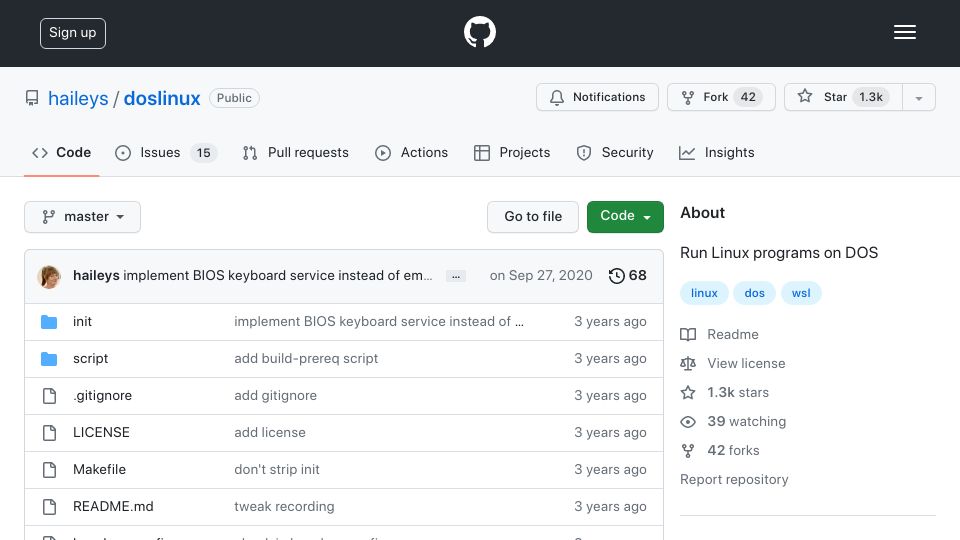960x540 pixels.
Task: Click the .gitignore file icon
Action: click(50, 396)
